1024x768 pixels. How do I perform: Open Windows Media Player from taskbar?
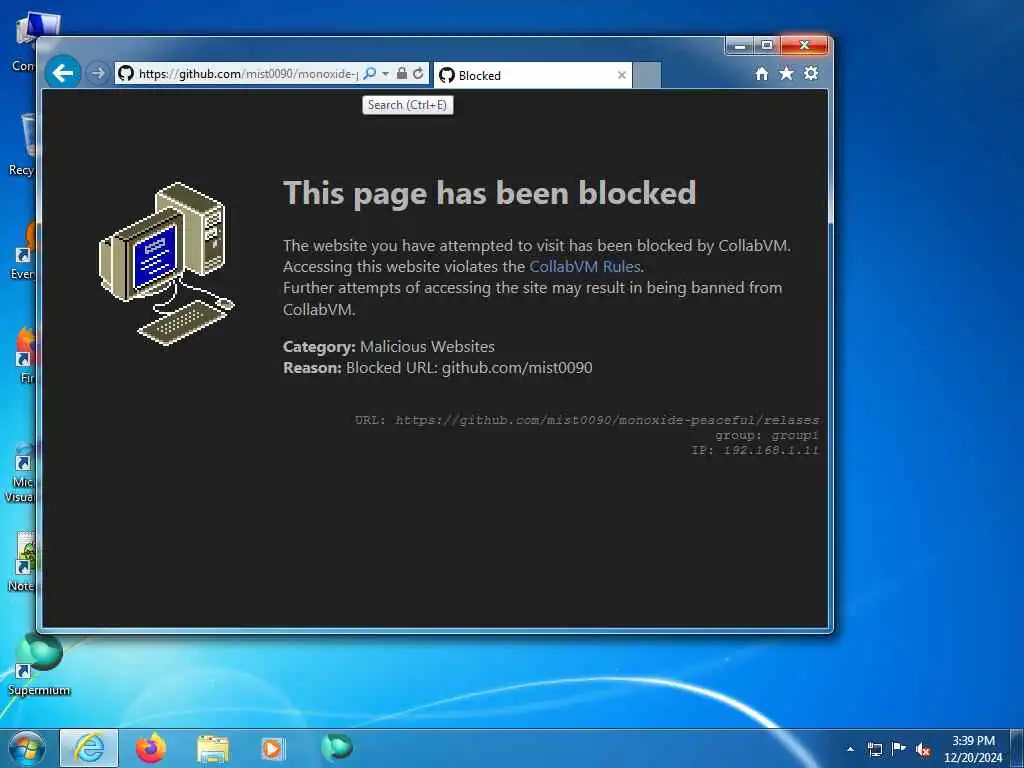[x=273, y=749]
